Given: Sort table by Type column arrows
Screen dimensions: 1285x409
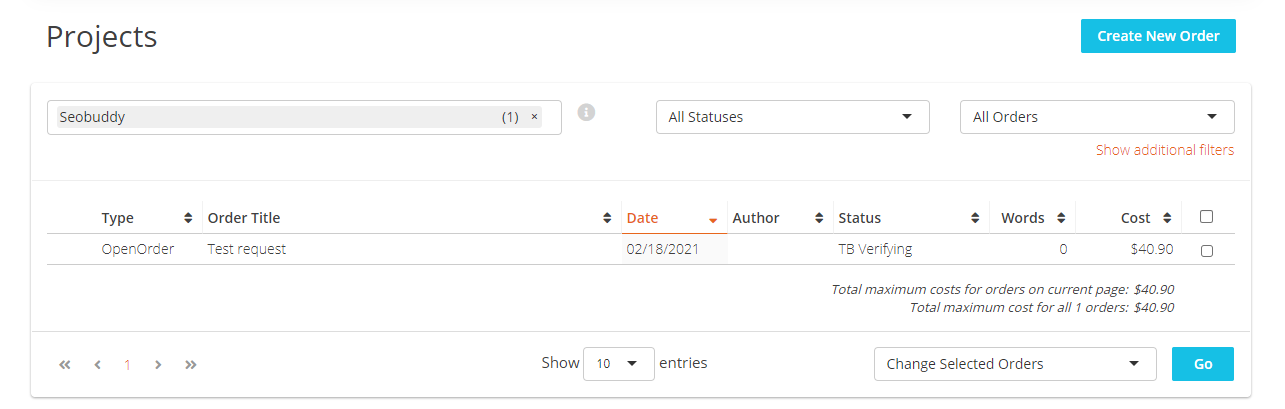Looking at the screenshot, I should coord(188,218).
